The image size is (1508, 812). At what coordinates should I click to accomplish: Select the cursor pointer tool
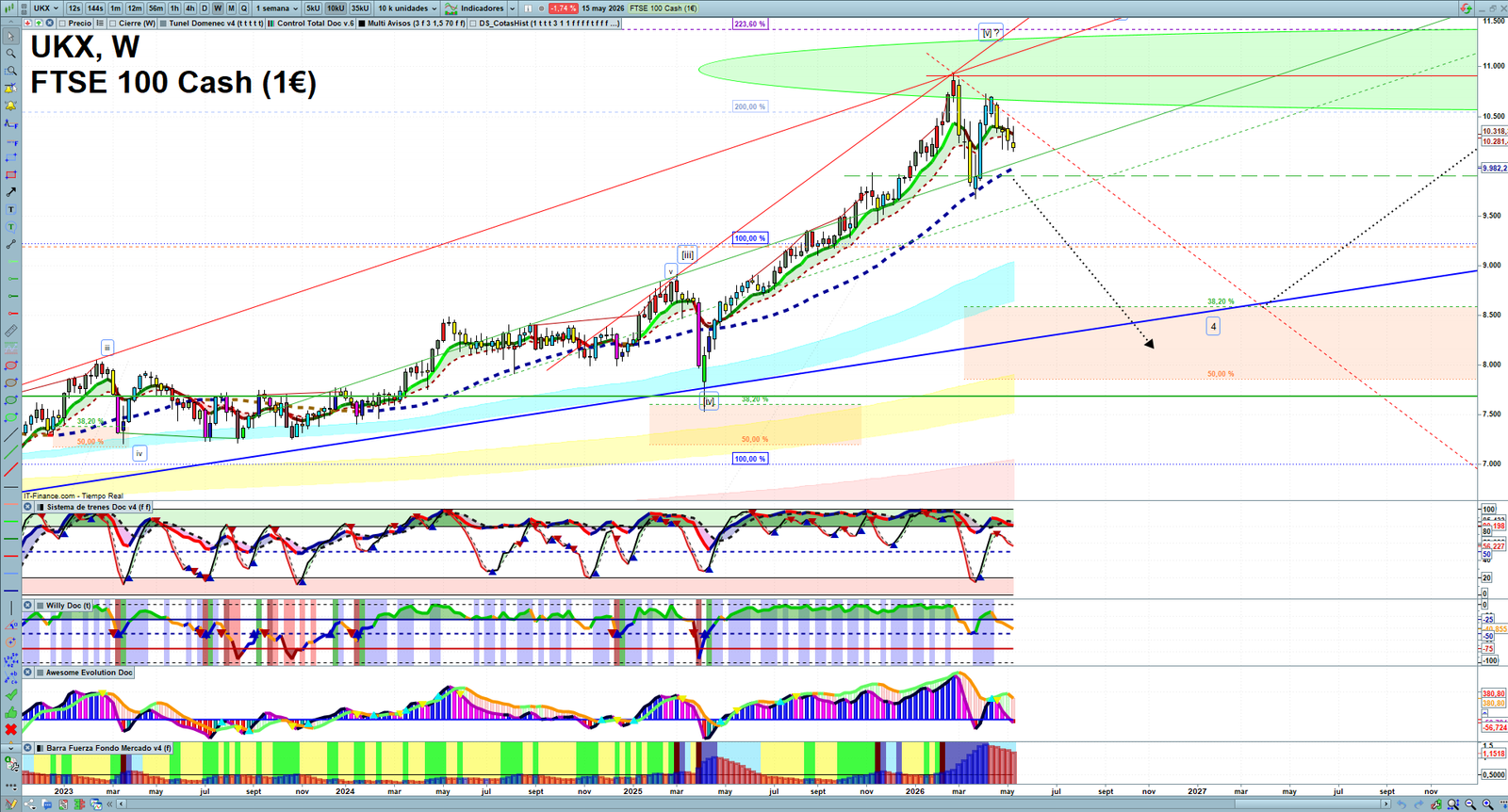click(x=11, y=36)
